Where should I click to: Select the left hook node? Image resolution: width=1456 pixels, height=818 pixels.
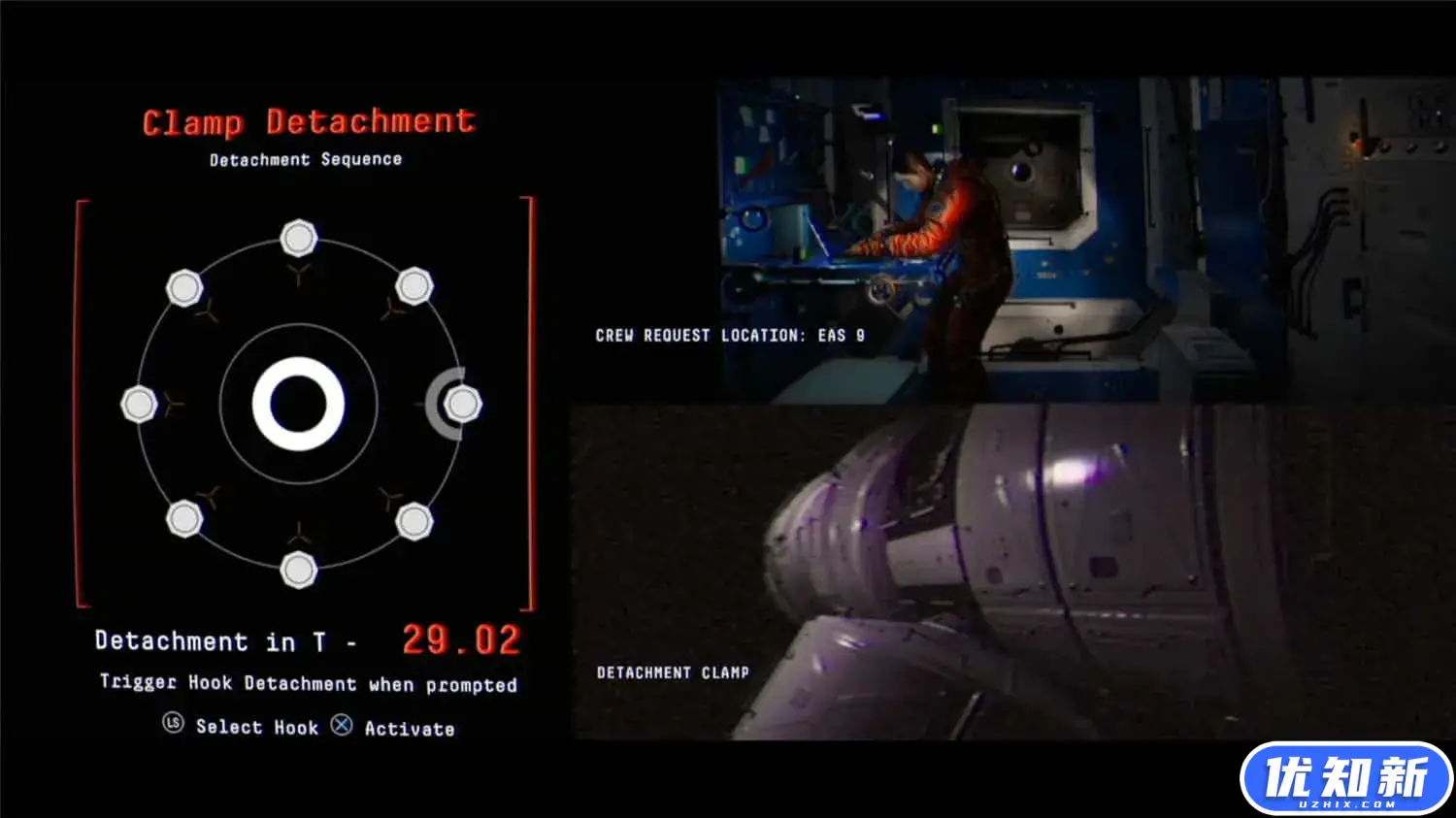(x=139, y=404)
